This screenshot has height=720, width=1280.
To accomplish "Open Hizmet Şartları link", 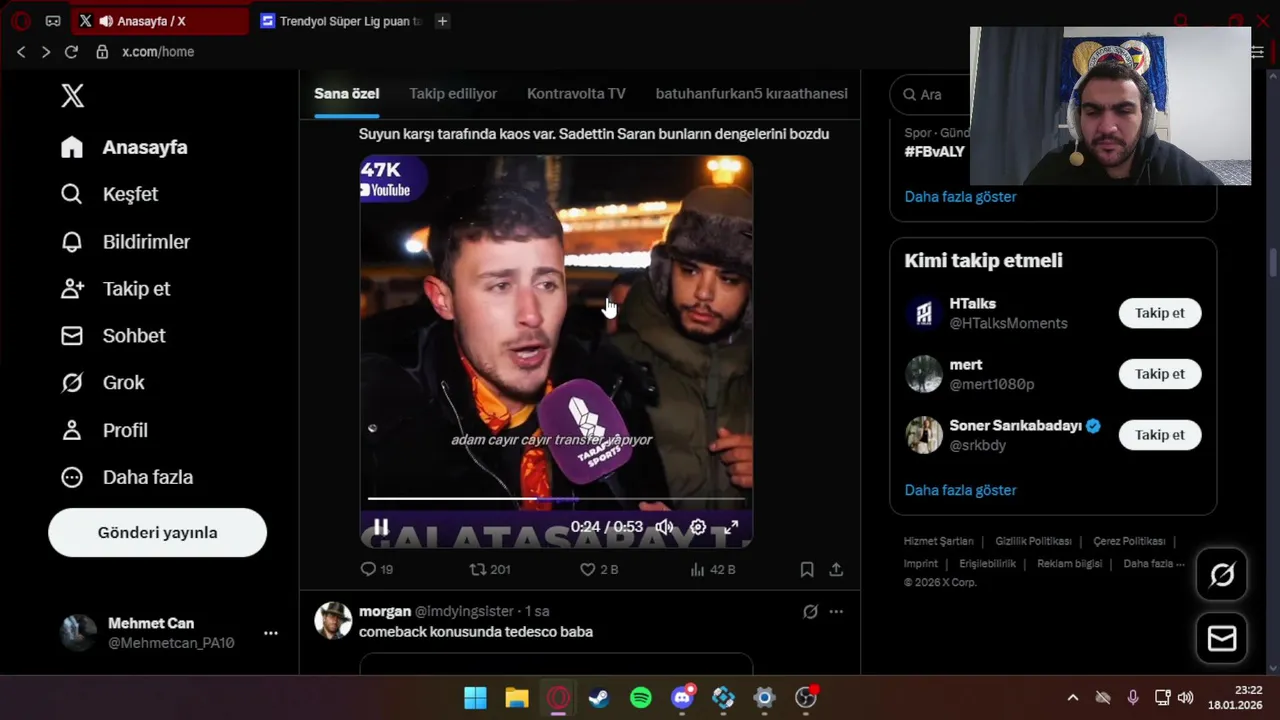I will coord(938,541).
